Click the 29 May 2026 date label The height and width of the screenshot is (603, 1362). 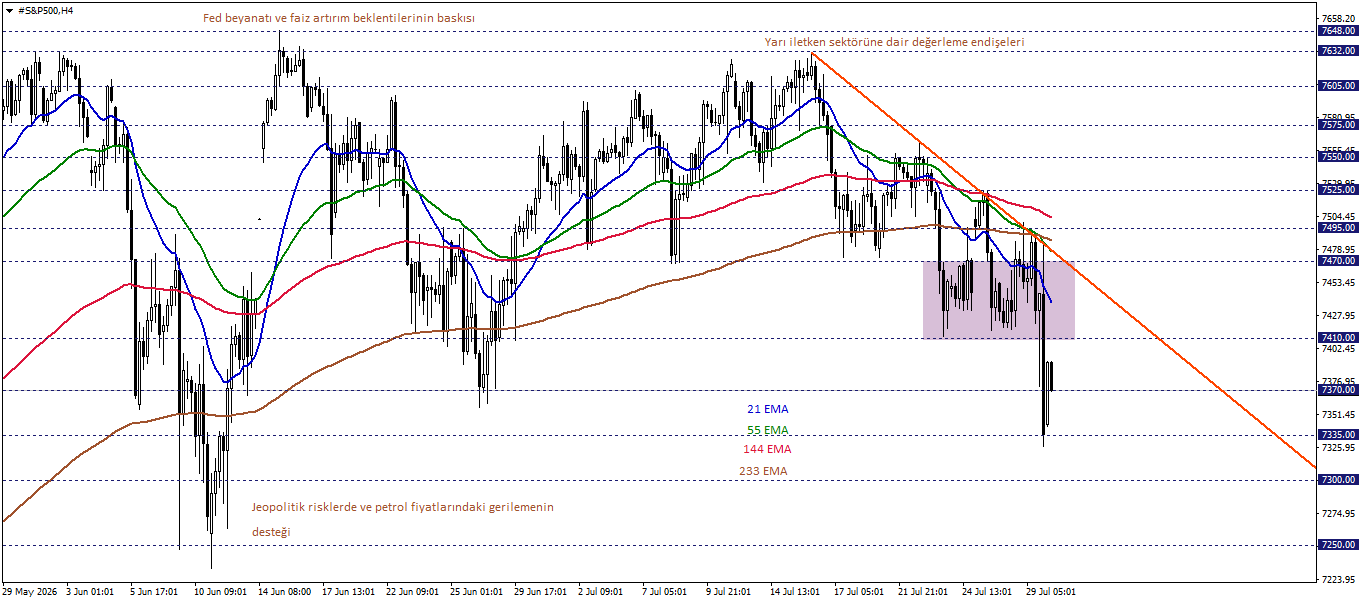[30, 591]
